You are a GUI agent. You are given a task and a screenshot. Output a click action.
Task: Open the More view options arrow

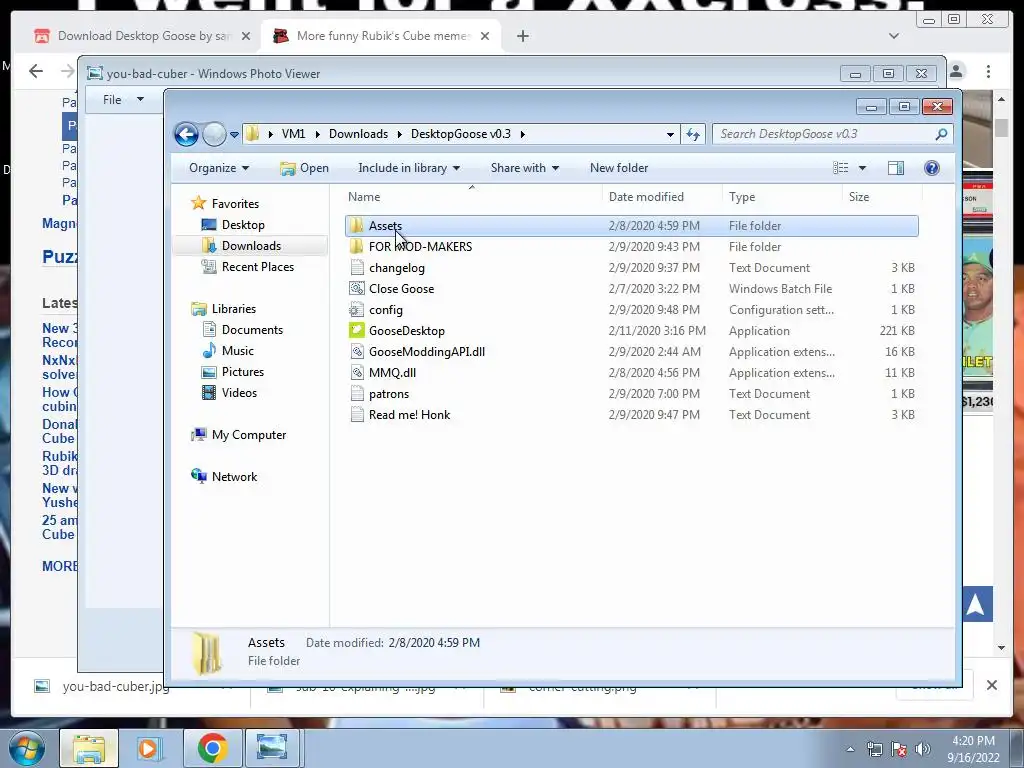(x=862, y=168)
